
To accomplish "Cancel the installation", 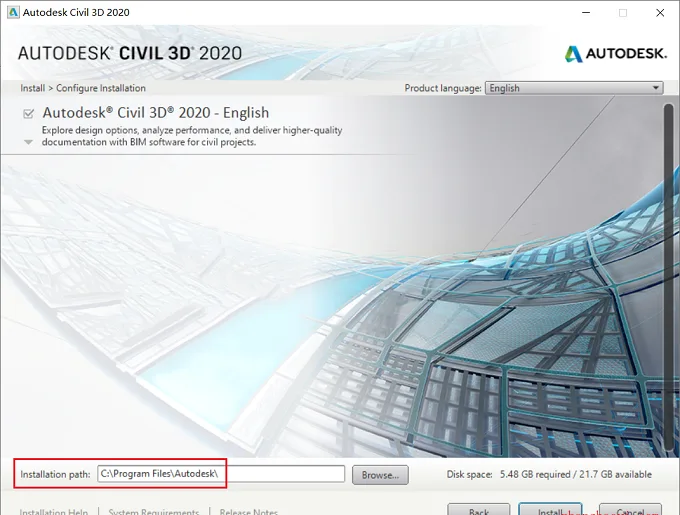I will pyautogui.click(x=631, y=510).
